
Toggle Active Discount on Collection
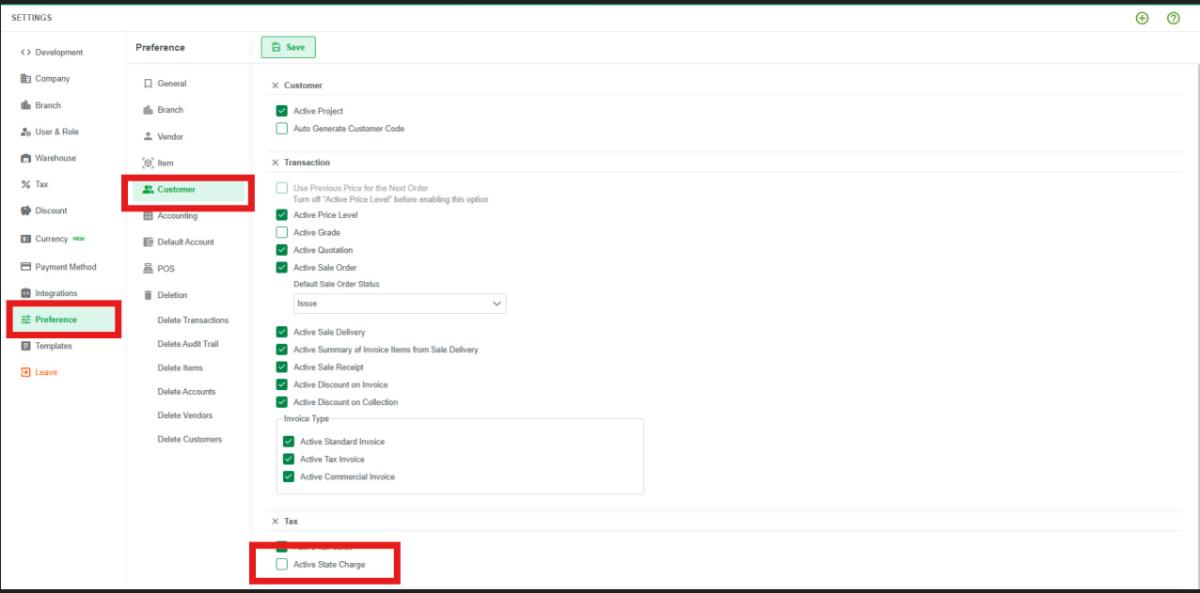click(x=282, y=402)
